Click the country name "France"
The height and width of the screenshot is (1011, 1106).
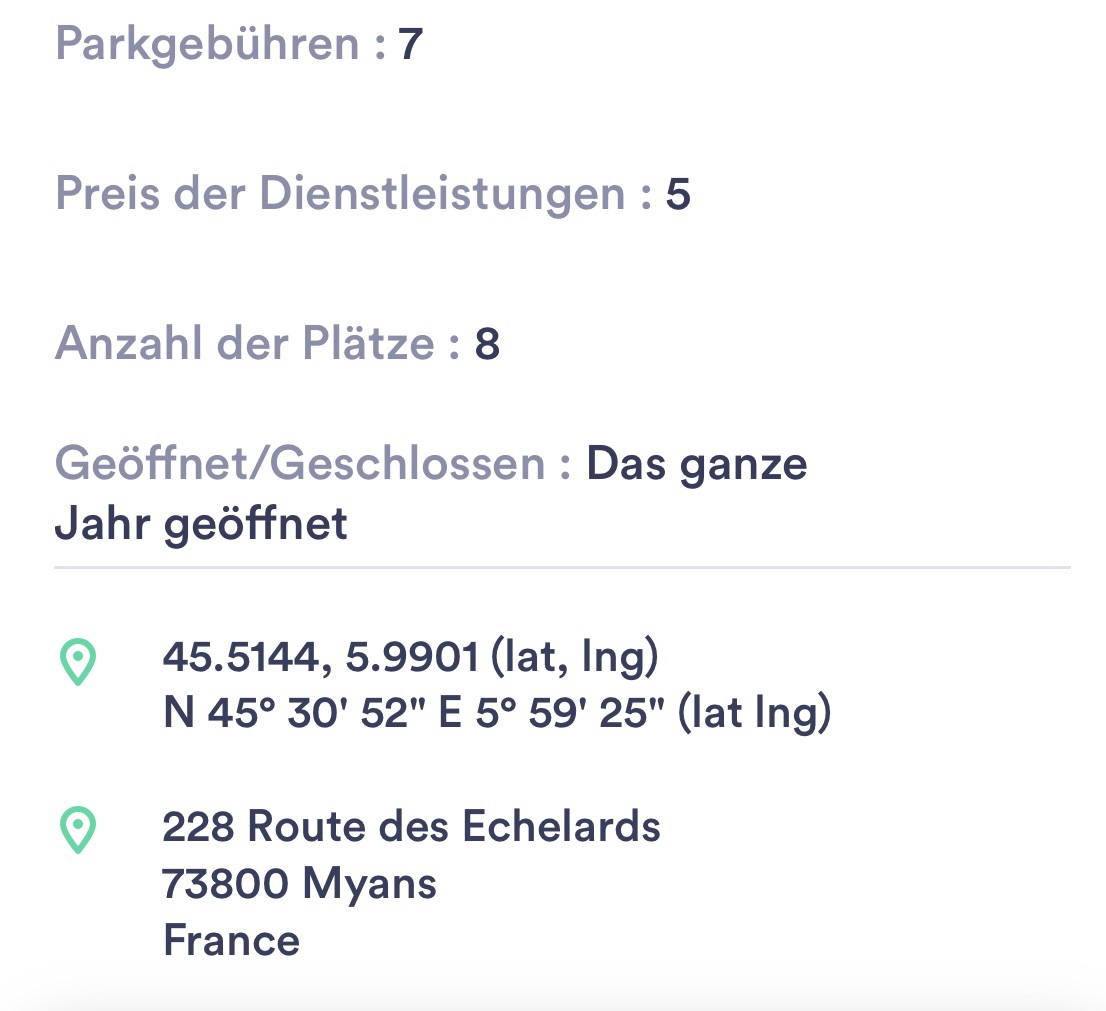click(x=231, y=940)
